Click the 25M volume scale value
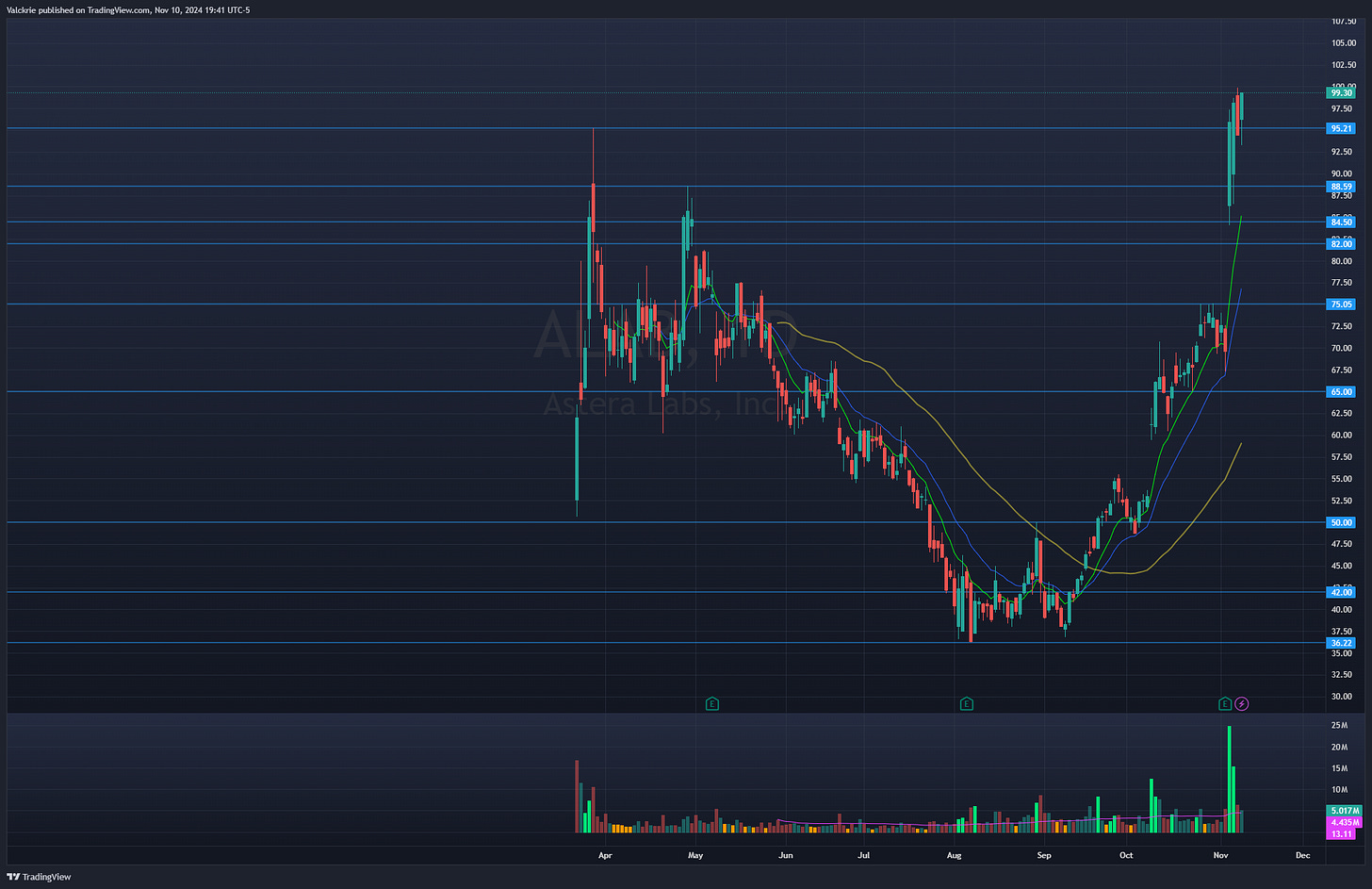 click(x=1338, y=725)
